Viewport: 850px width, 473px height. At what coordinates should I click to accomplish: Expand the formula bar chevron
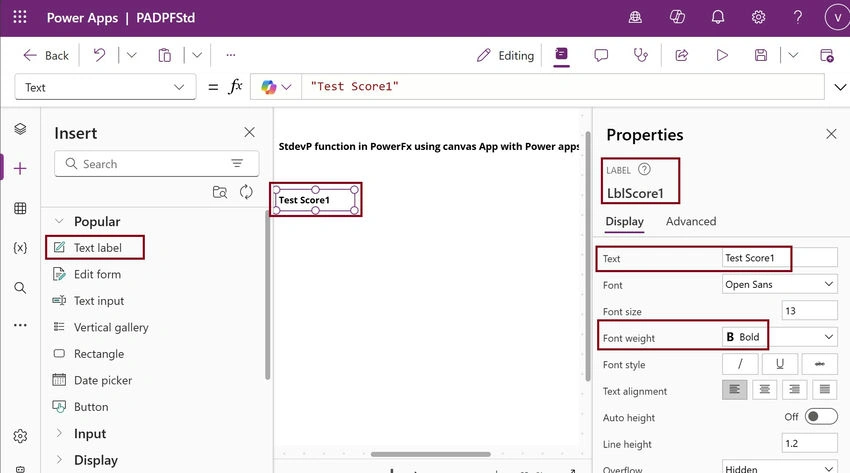(x=840, y=87)
